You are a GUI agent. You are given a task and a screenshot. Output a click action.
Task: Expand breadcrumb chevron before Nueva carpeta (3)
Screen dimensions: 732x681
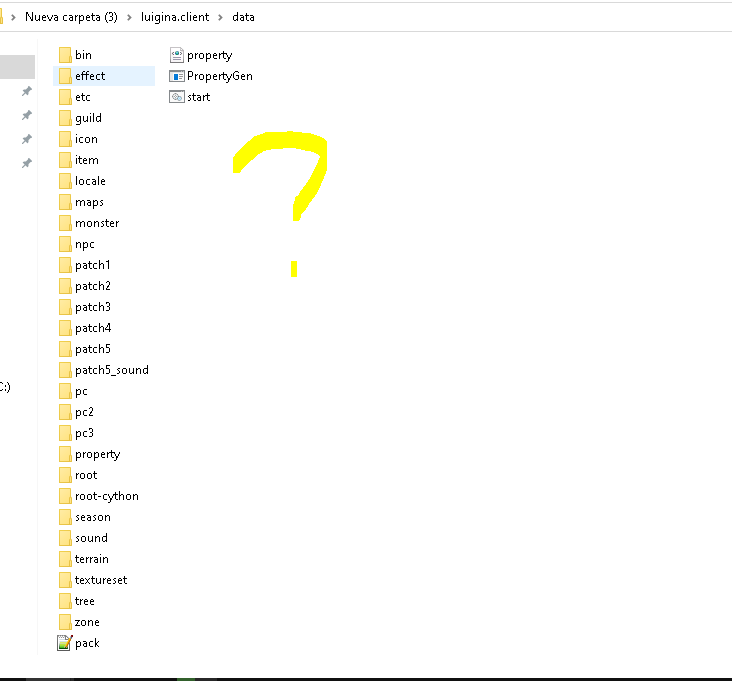13,17
